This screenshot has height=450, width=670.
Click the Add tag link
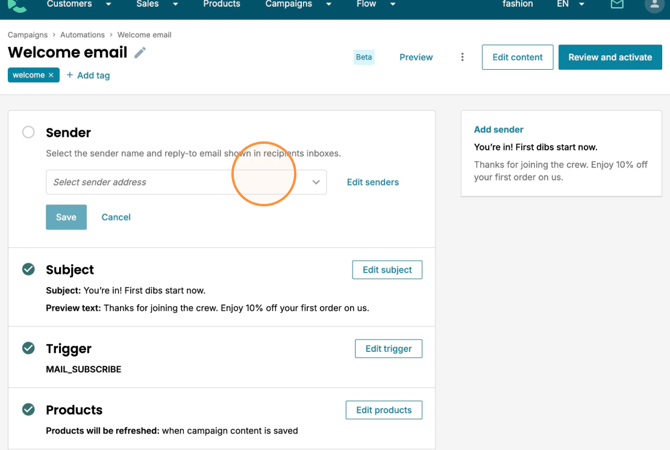click(88, 75)
